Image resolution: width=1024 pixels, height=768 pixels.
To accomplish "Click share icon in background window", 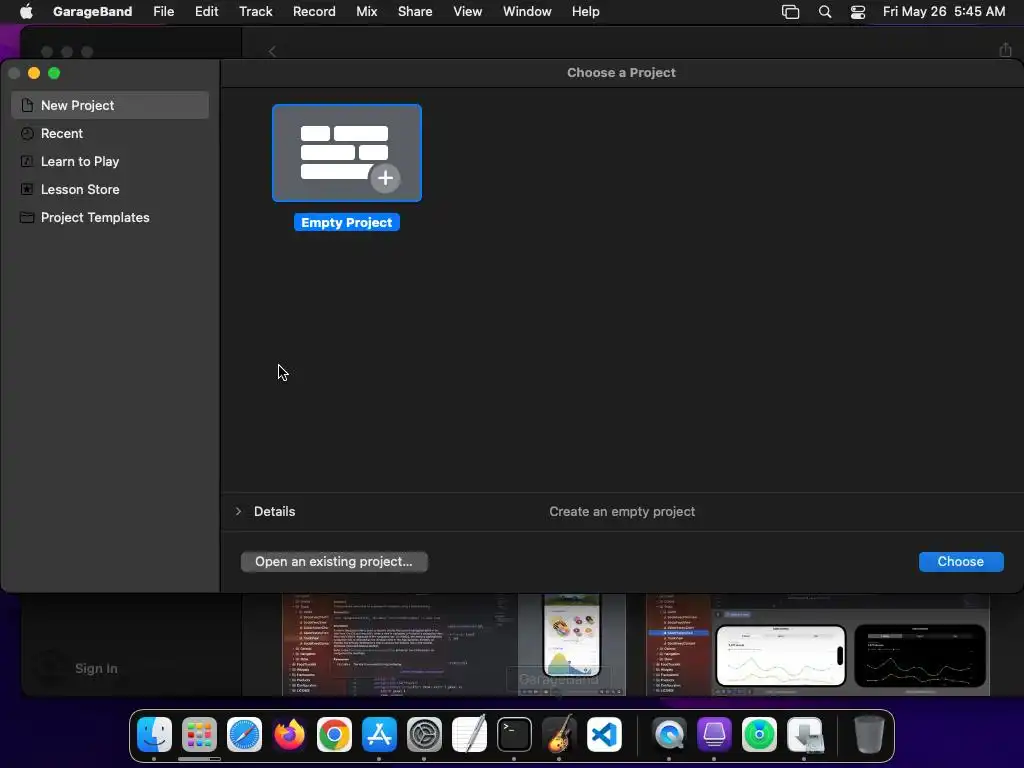I will [1006, 50].
